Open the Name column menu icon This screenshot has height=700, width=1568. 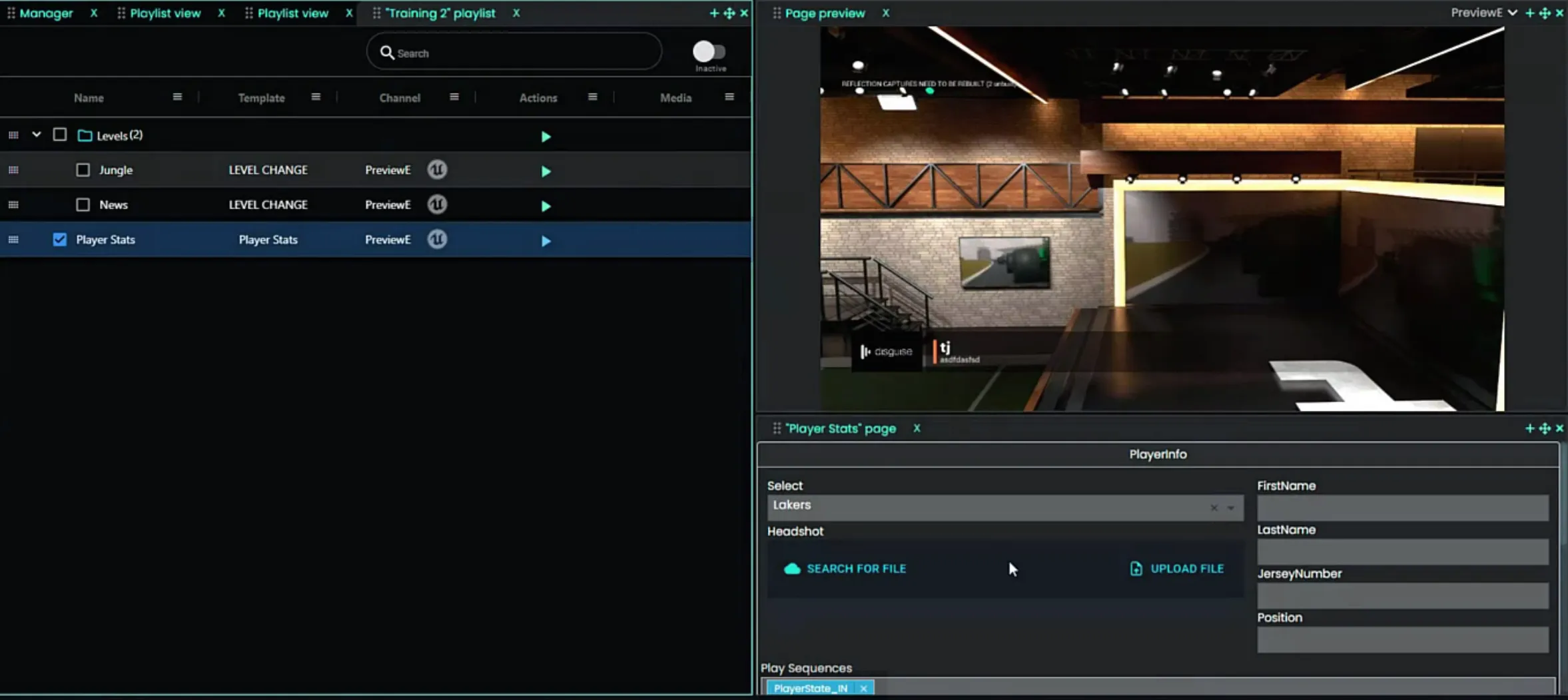coord(177,97)
